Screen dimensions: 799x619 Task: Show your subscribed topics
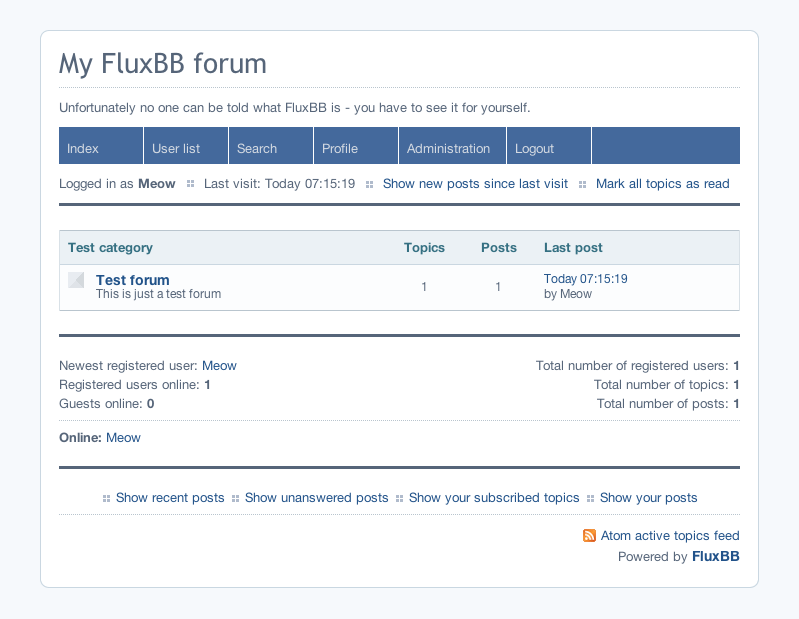(494, 498)
